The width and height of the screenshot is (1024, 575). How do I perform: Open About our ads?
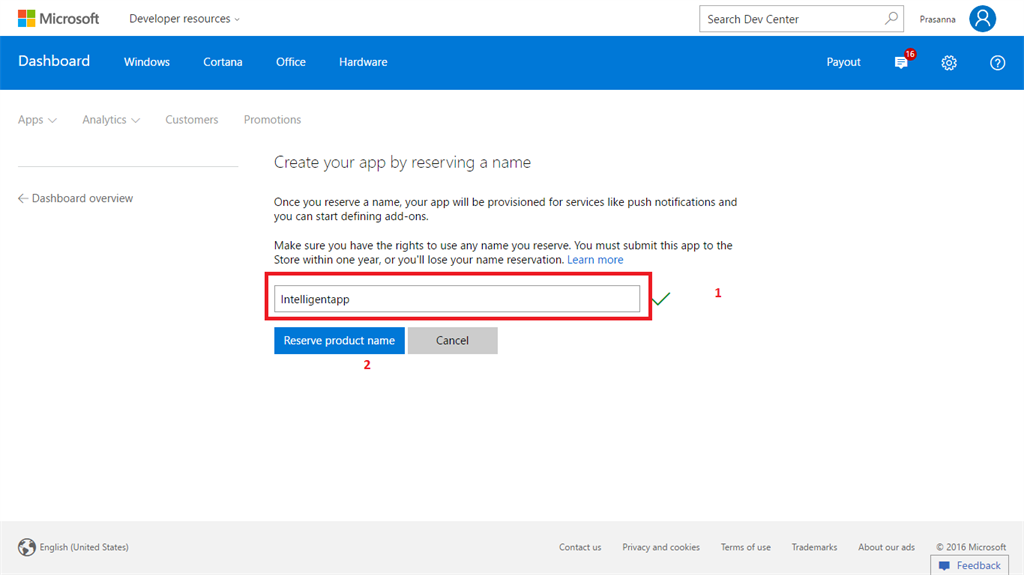pos(886,547)
